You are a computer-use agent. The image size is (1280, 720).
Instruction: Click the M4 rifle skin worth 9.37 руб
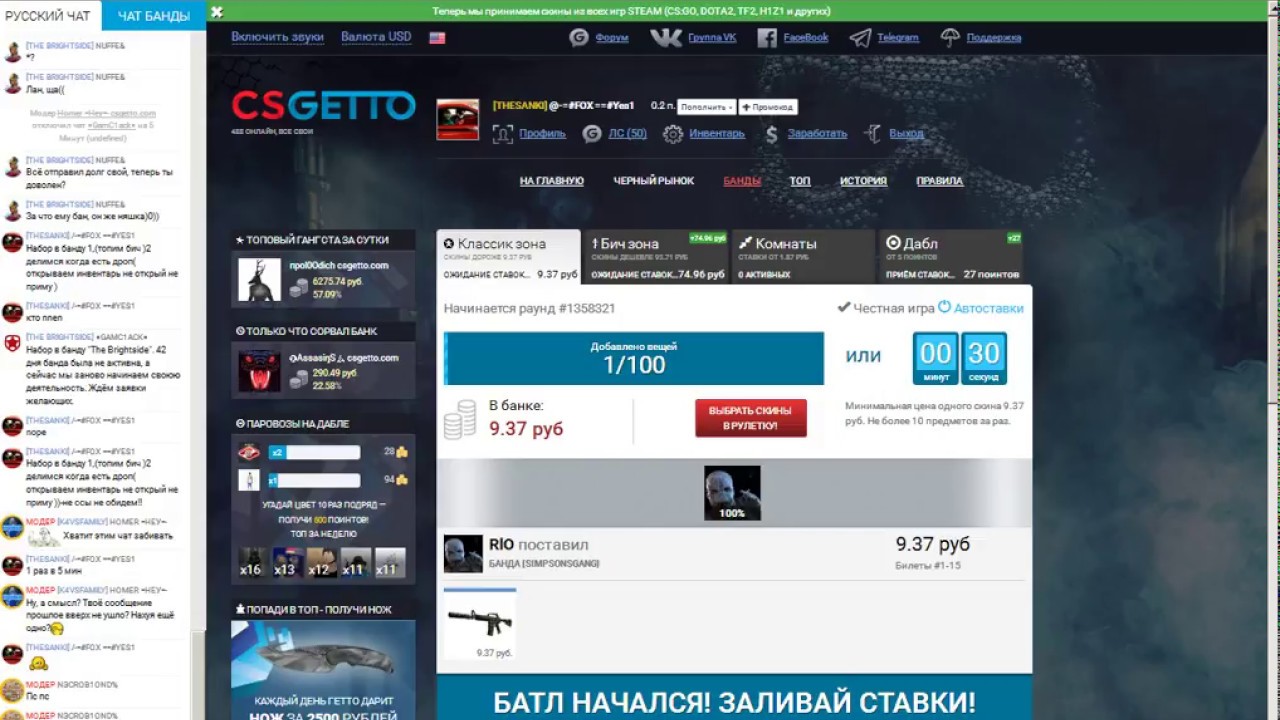coord(480,622)
